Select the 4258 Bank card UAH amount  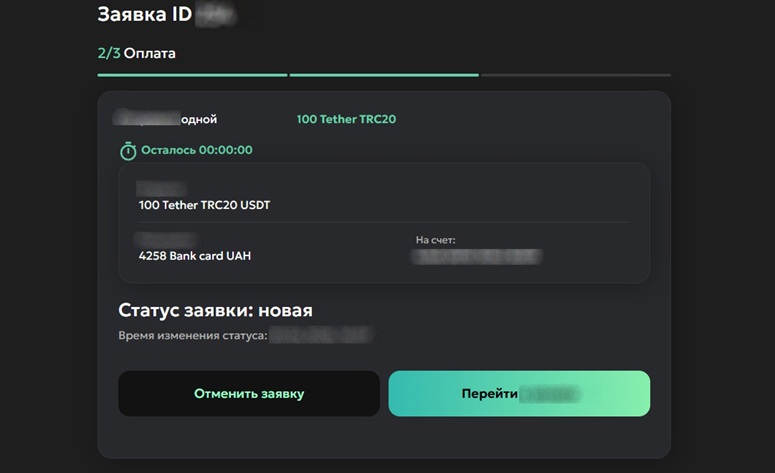(195, 256)
